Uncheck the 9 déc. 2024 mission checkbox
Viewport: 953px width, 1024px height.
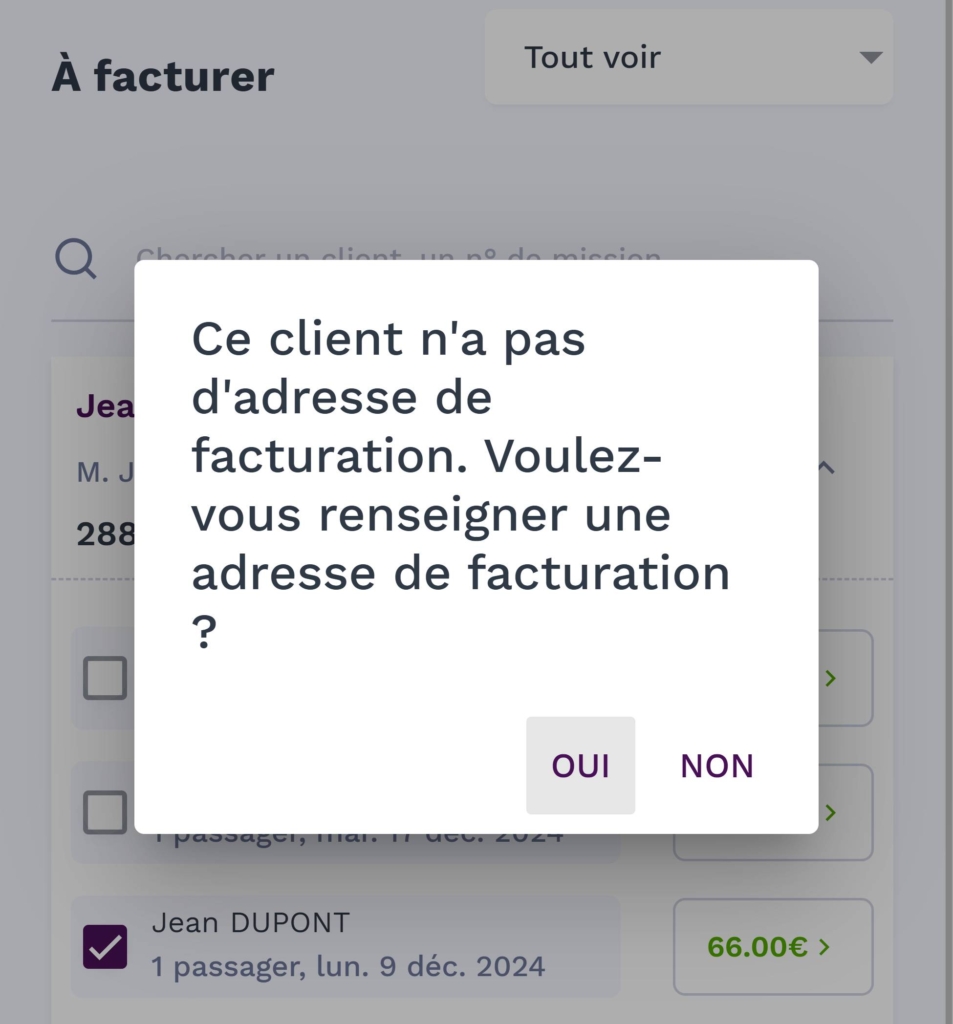pyautogui.click(x=105, y=947)
